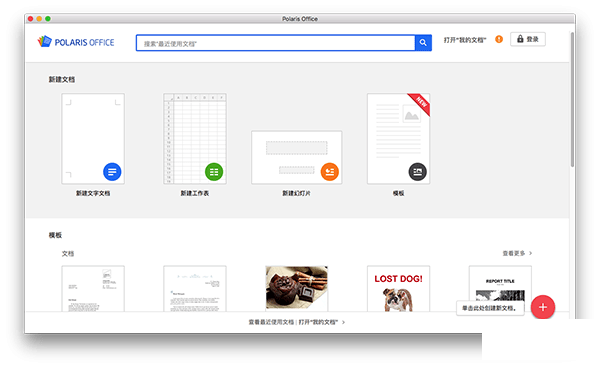
Task: Click the orange alert notification icon
Action: coord(499,39)
